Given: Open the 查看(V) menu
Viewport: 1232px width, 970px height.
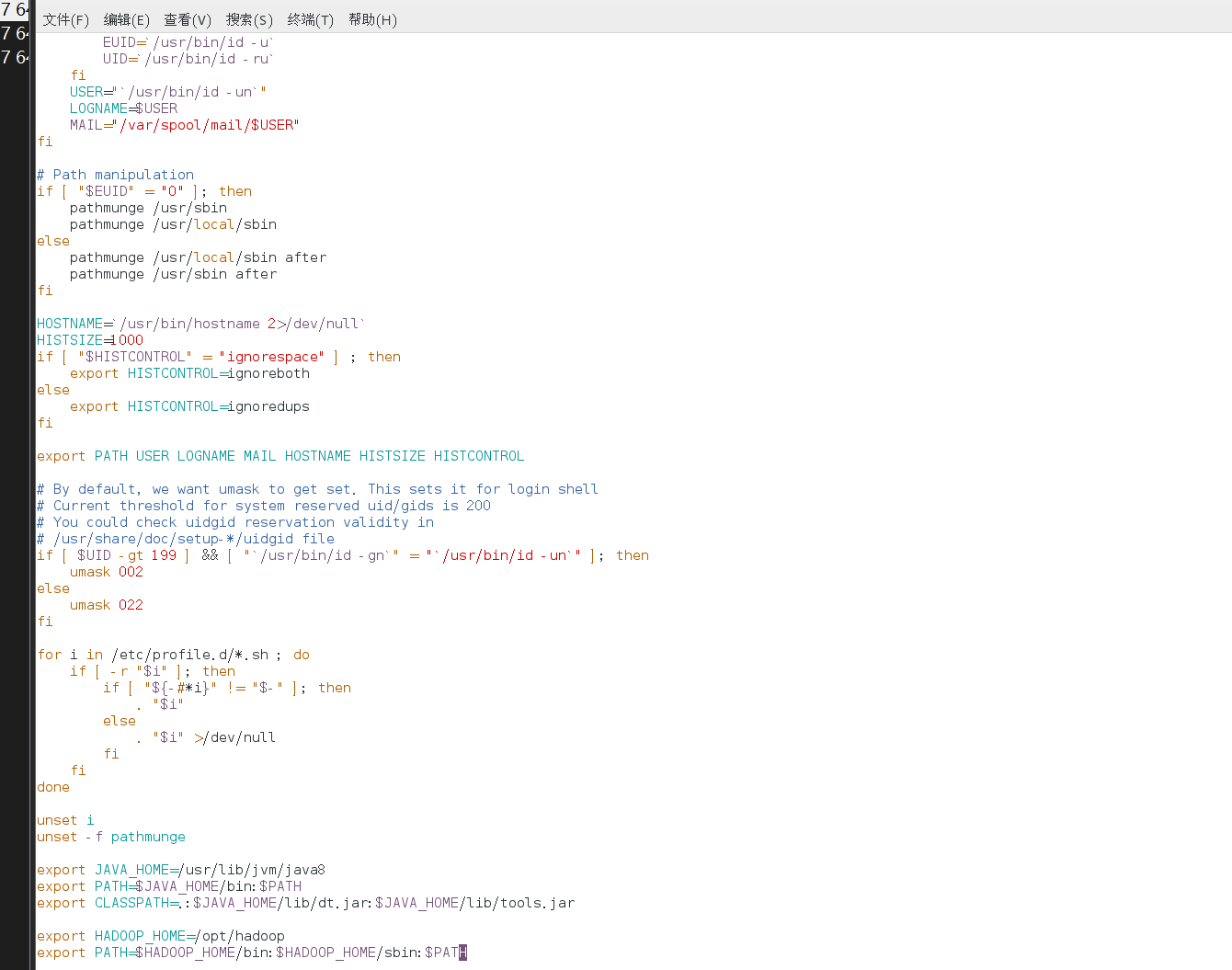Looking at the screenshot, I should (188, 19).
